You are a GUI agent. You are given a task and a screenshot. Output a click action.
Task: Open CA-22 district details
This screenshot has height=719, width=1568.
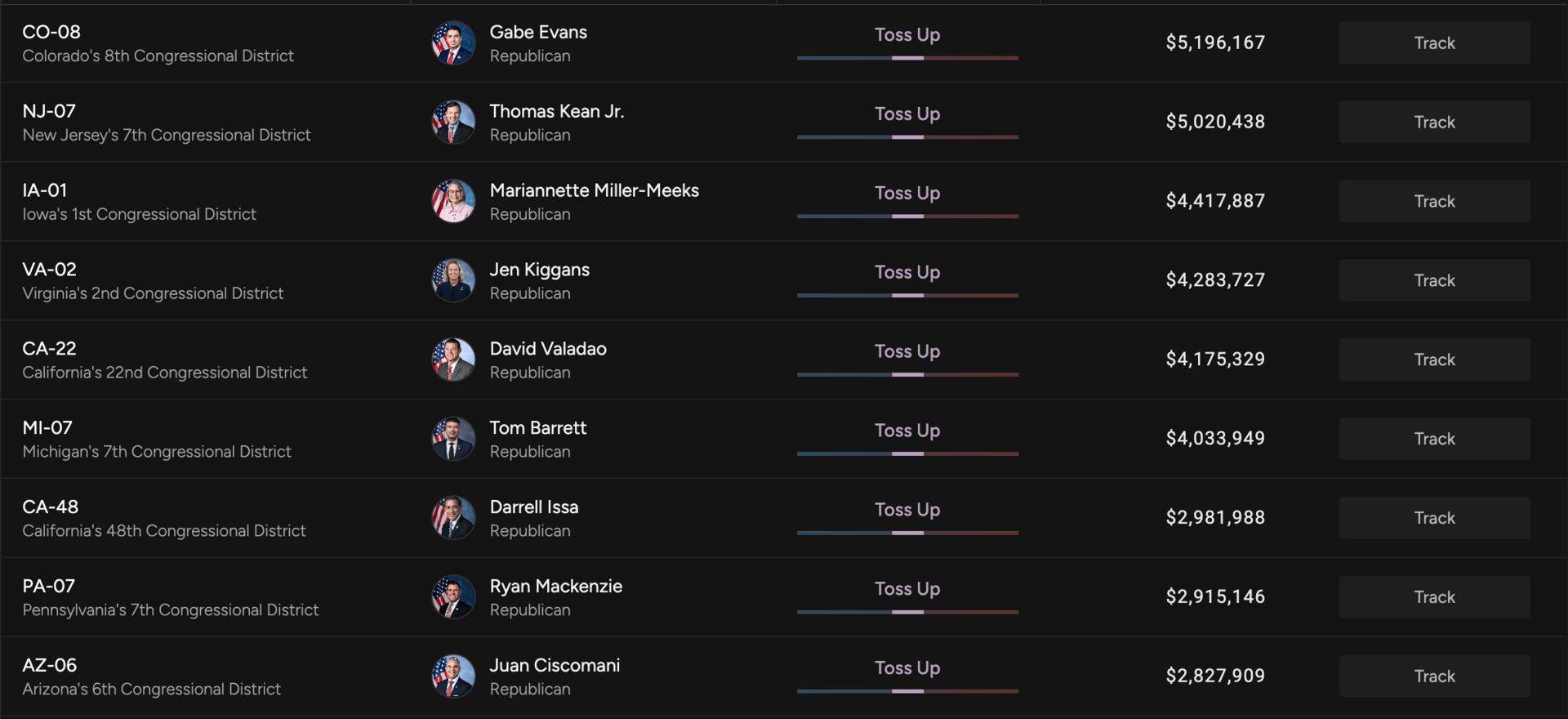pos(49,349)
